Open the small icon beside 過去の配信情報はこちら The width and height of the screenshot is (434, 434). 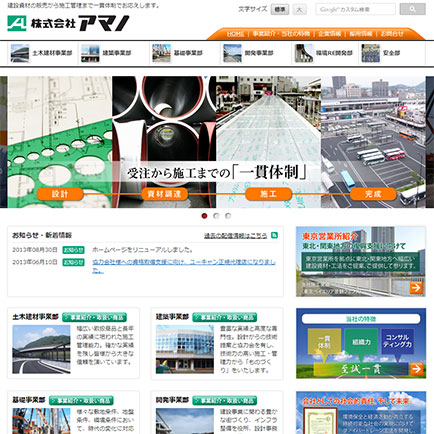click(x=274, y=235)
